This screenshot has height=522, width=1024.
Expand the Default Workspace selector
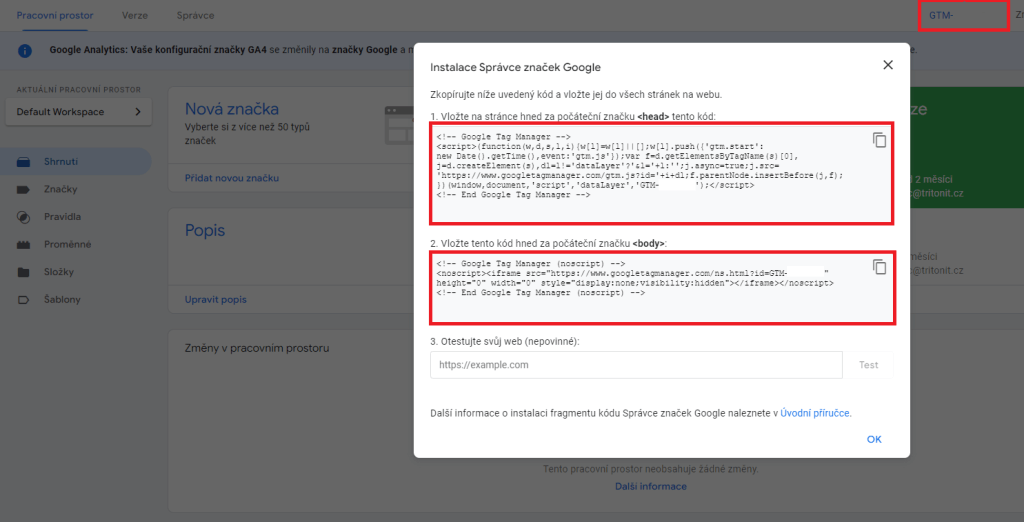click(78, 112)
